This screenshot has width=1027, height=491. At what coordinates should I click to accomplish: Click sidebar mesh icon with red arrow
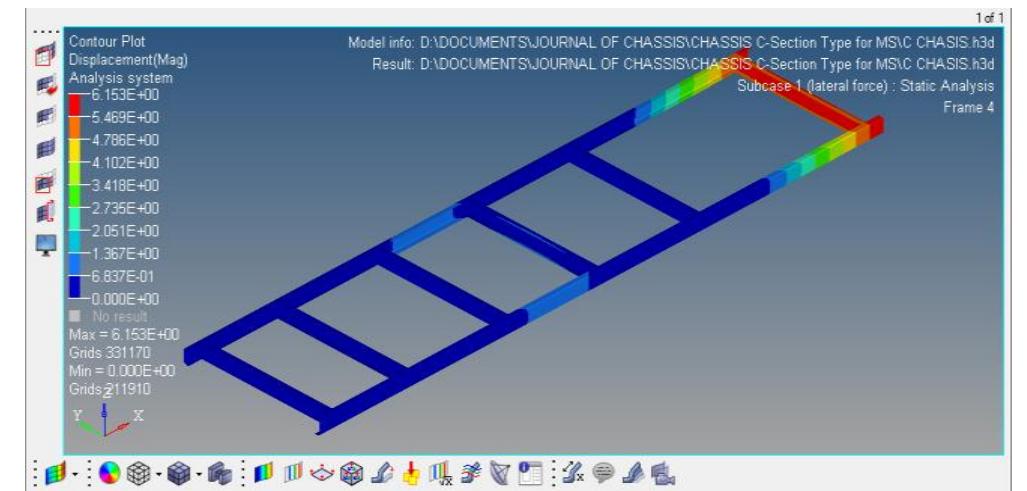click(45, 86)
